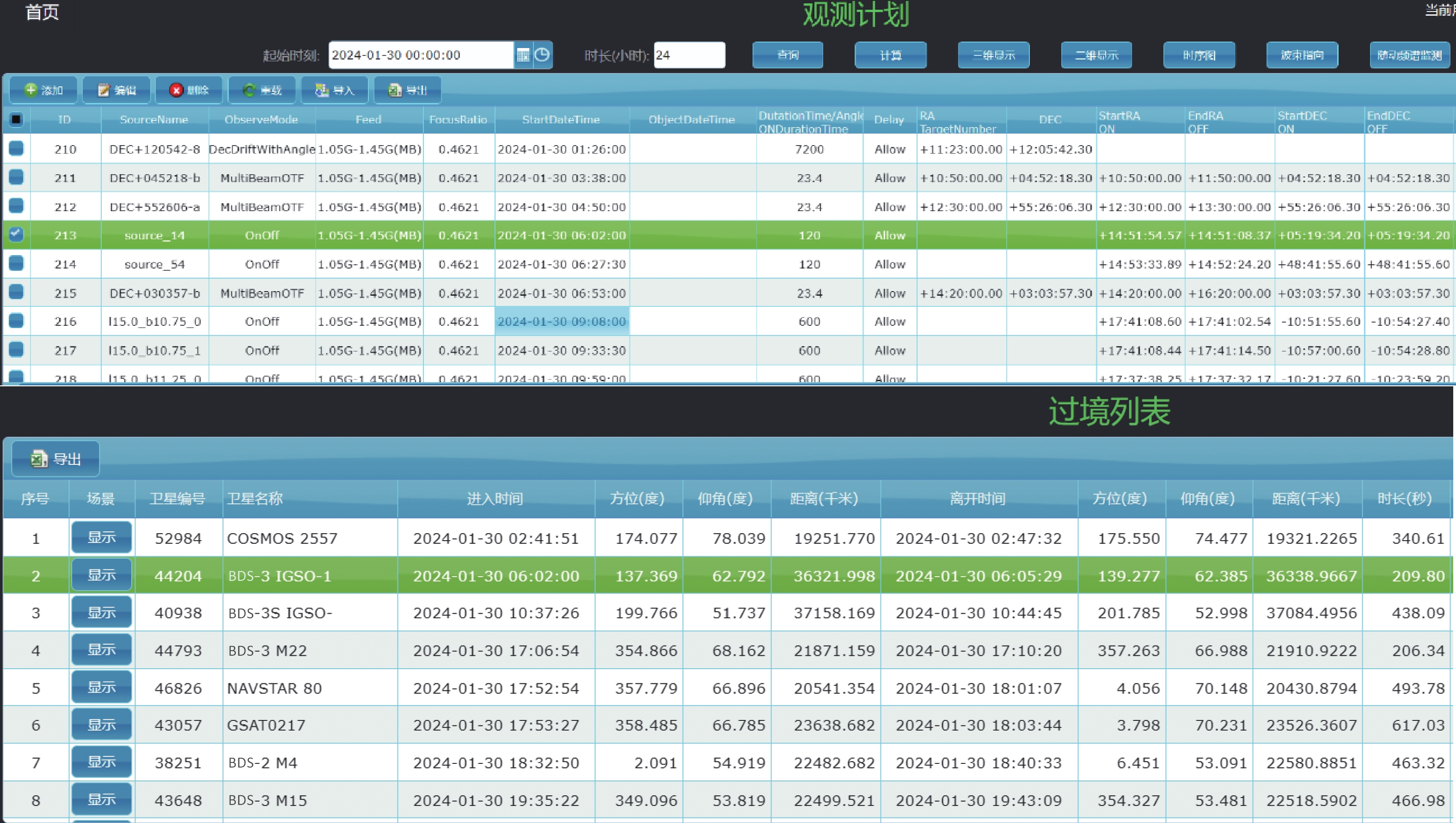Click the ID column header
1456x823 pixels.
coord(65,119)
